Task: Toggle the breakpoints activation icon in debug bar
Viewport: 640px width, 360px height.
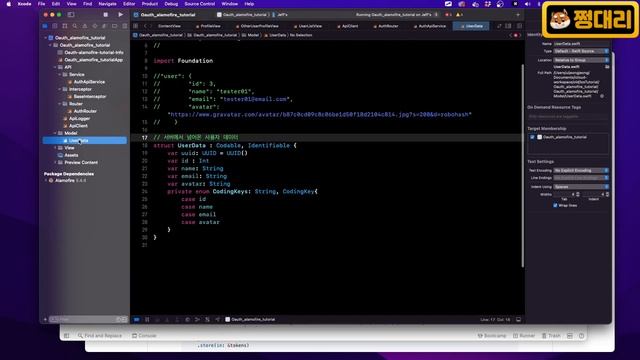Action: pyautogui.click(x=137, y=320)
